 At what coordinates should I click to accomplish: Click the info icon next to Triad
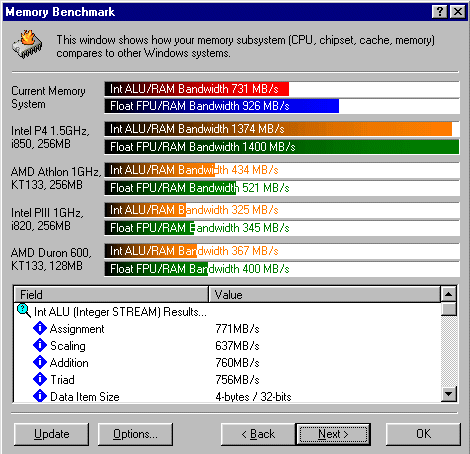pos(40,379)
